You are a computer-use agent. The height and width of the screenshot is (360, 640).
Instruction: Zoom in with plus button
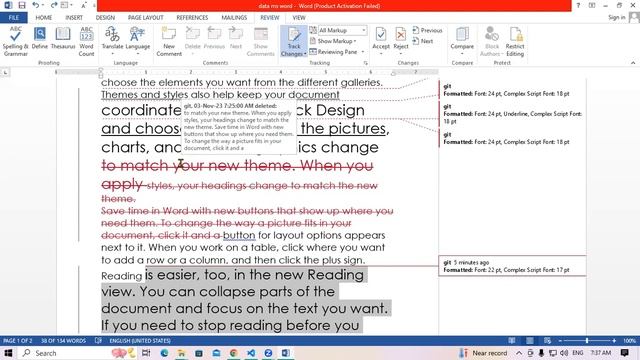click(x=614, y=340)
